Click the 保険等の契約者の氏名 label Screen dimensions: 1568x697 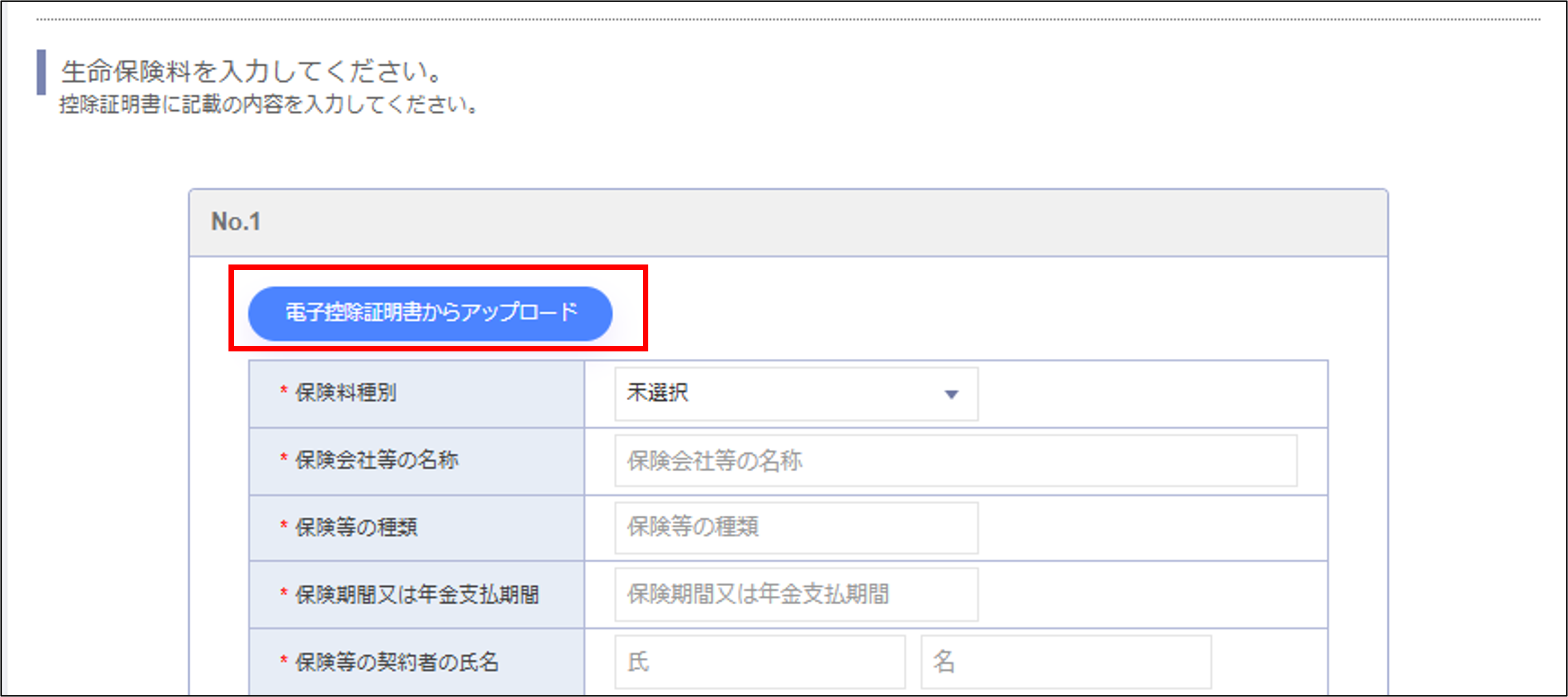pyautogui.click(x=395, y=664)
